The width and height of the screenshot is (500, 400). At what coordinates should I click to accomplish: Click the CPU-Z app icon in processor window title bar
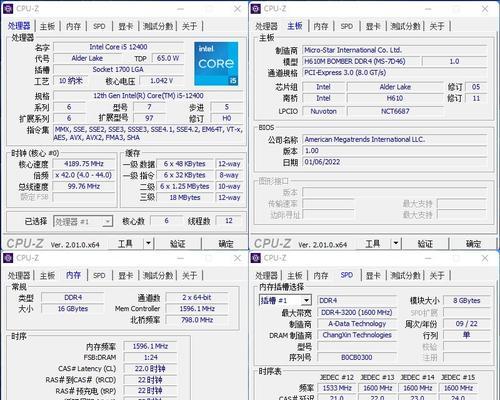[x=8, y=8]
